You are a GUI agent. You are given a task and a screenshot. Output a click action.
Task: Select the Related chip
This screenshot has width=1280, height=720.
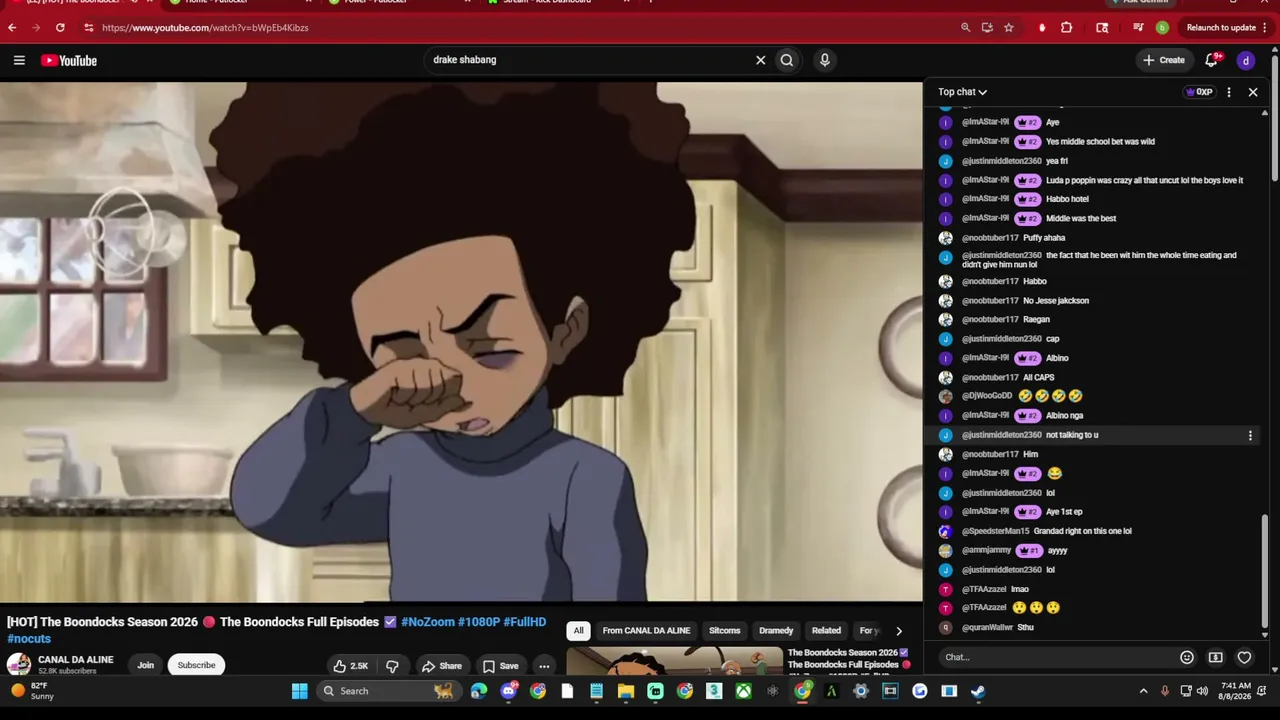coord(826,631)
